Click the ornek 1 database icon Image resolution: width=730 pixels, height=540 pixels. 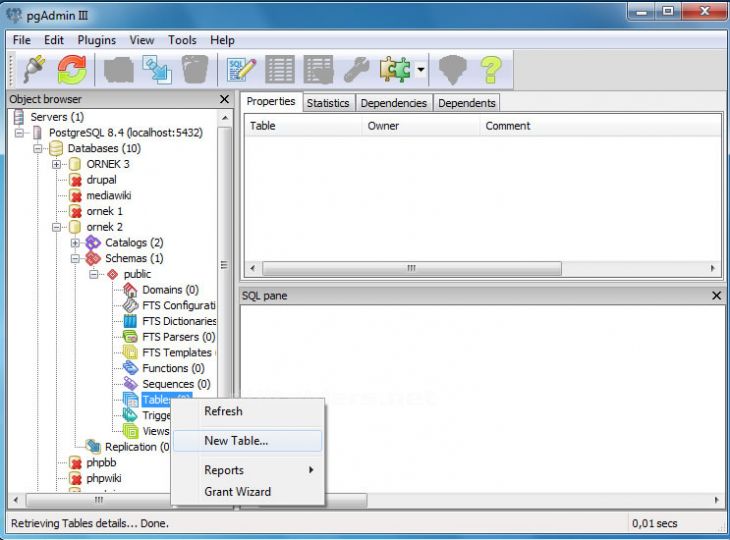[75, 211]
